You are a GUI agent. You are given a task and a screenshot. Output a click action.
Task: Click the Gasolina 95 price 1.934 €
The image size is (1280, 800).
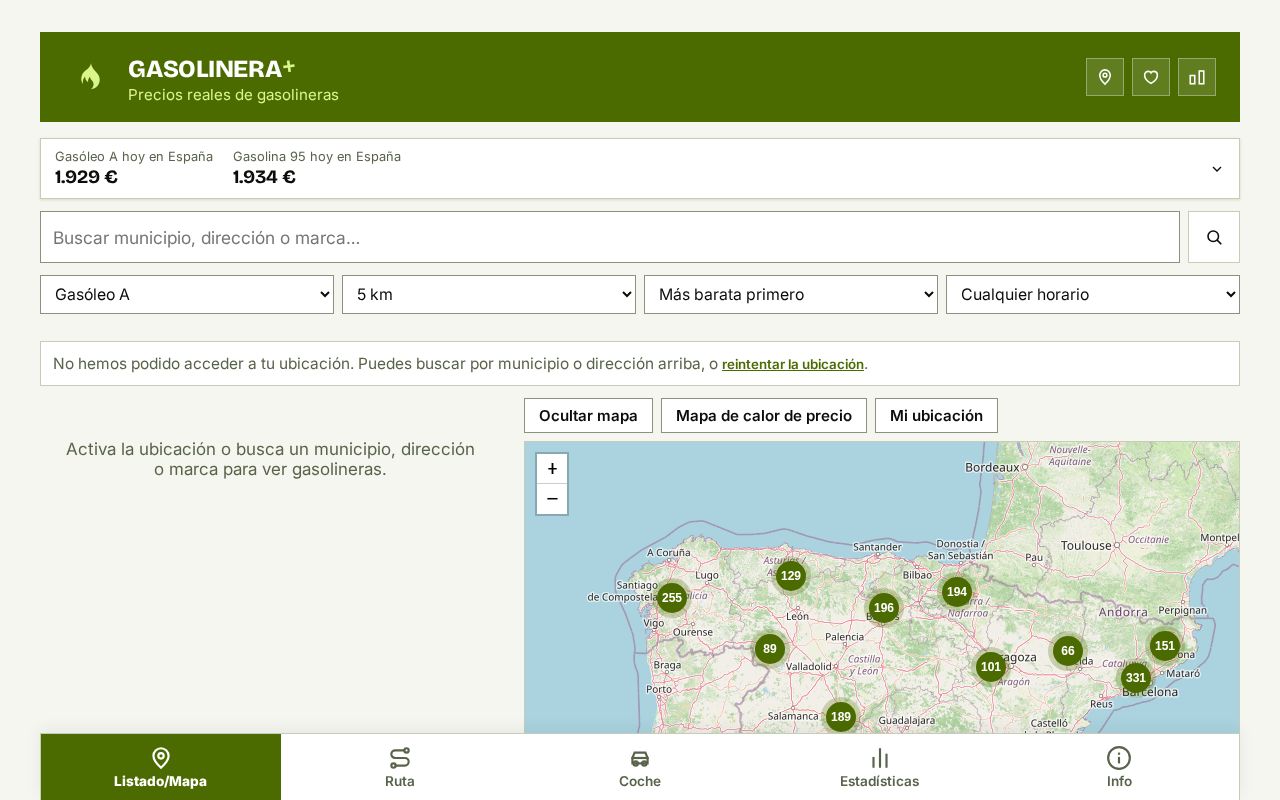coord(264,177)
